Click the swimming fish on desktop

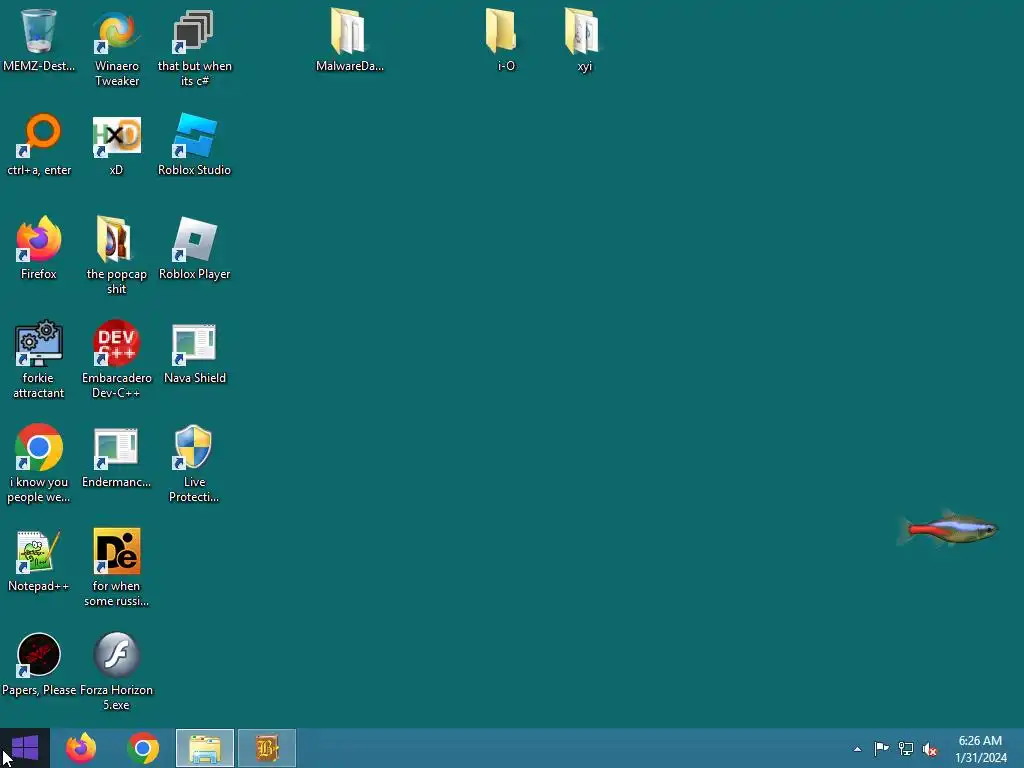(948, 528)
